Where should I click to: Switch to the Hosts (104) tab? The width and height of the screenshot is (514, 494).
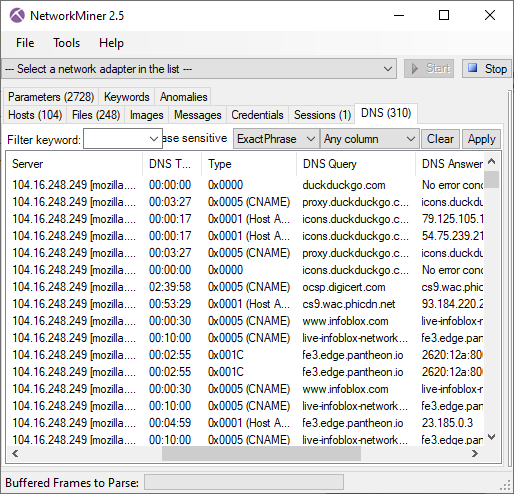35,115
